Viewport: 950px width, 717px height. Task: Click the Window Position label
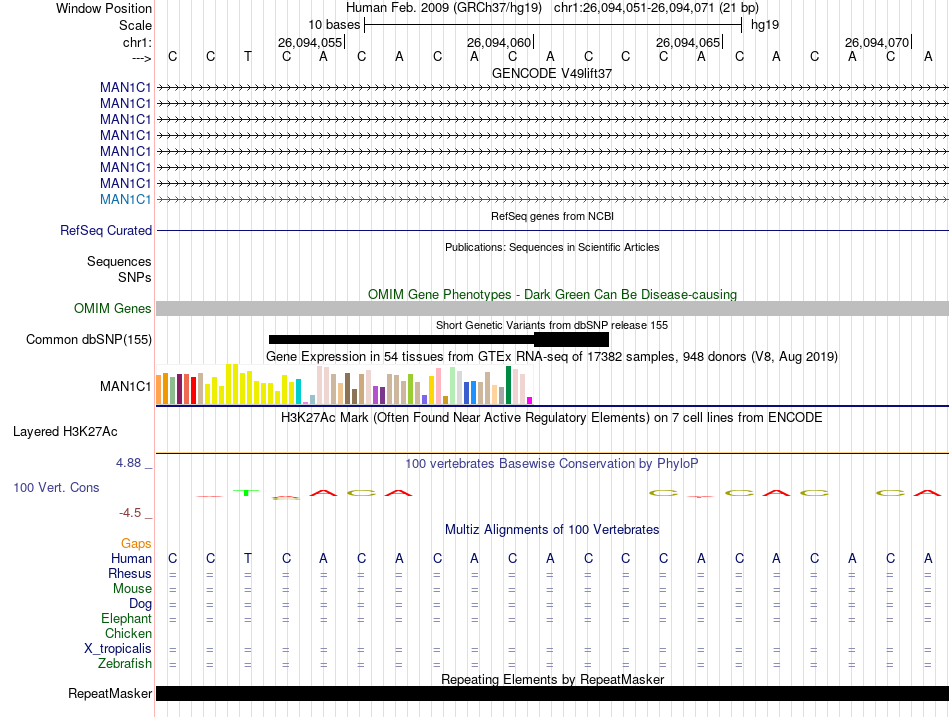pyautogui.click(x=104, y=8)
